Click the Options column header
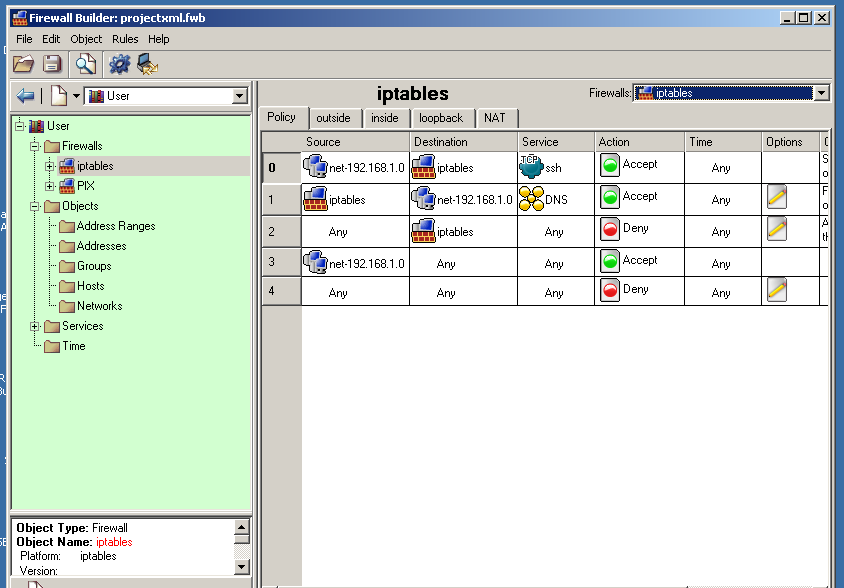The height and width of the screenshot is (588, 844). tap(790, 142)
